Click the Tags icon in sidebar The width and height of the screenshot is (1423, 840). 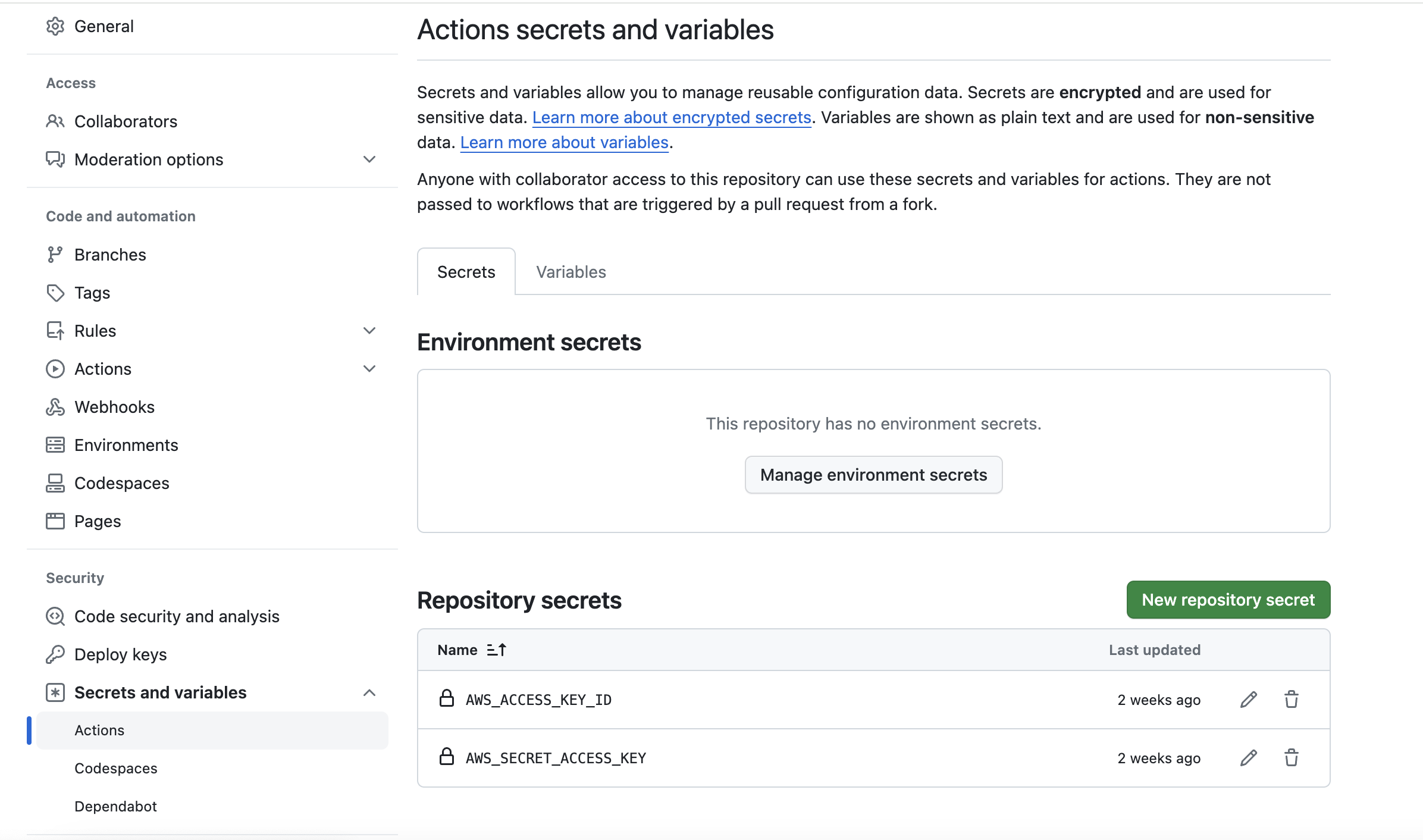pos(55,293)
